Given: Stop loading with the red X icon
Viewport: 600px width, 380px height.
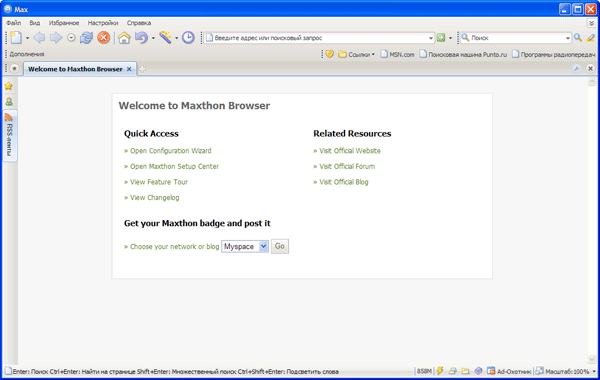Looking at the screenshot, I should pyautogui.click(x=103, y=38).
